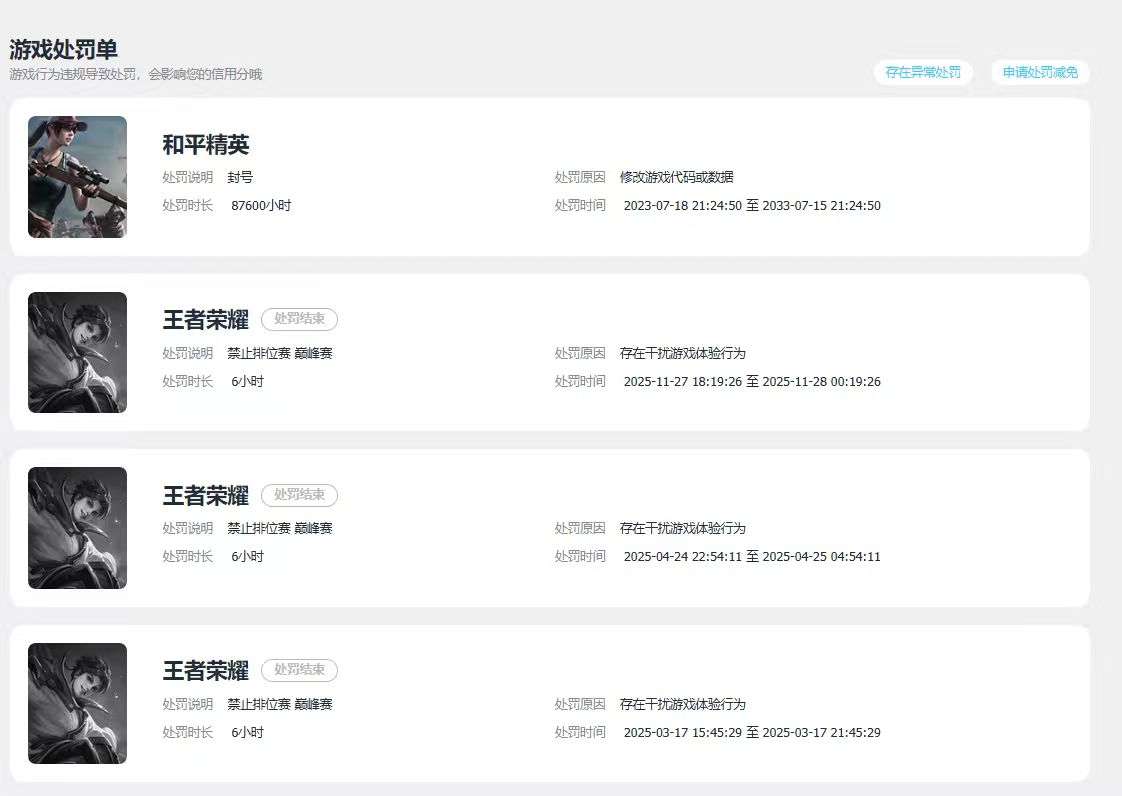Click 处罚时长 label in the 和平精英 card

(187, 205)
